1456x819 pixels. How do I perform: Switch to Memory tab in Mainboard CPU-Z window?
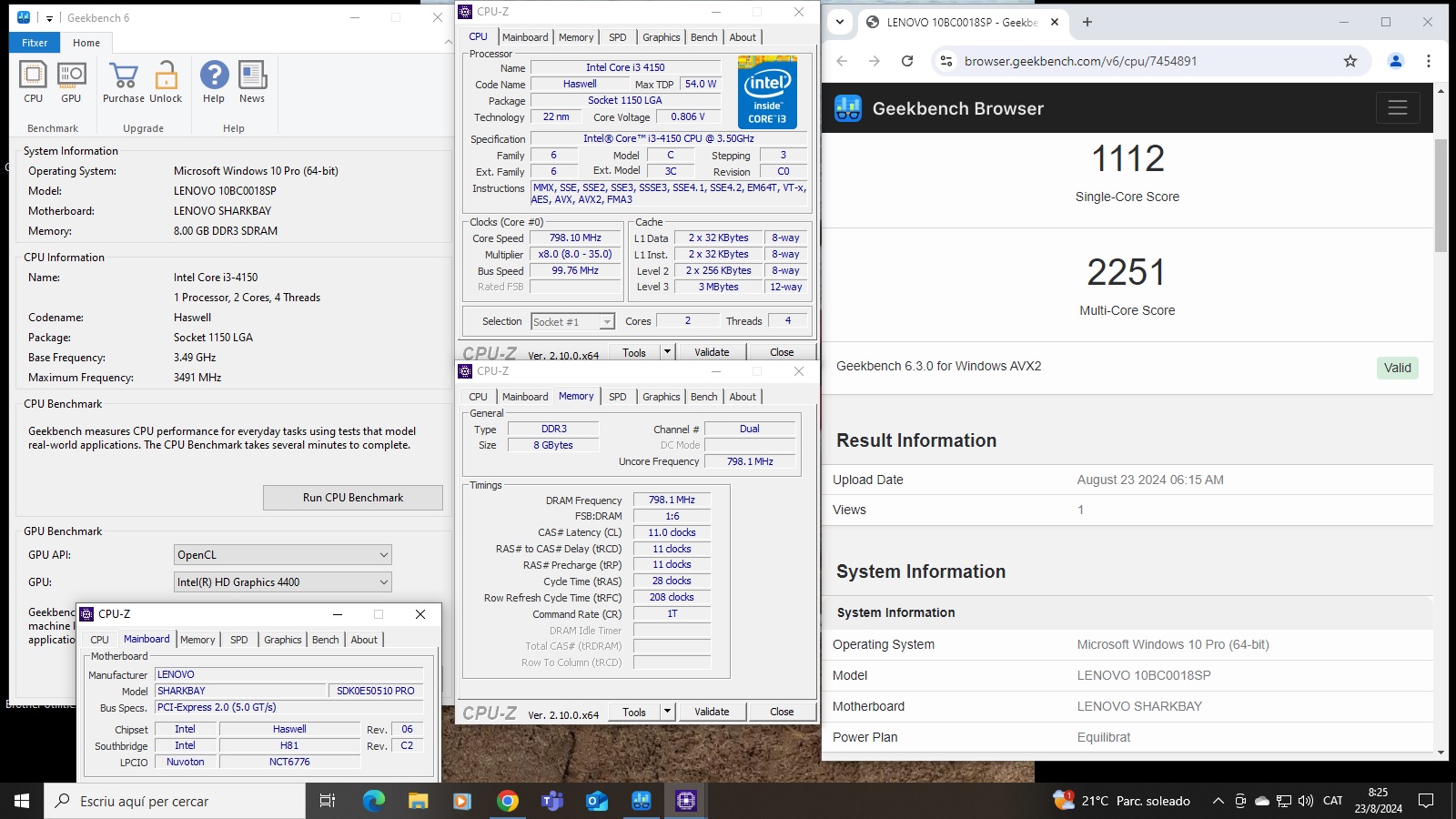tap(197, 640)
